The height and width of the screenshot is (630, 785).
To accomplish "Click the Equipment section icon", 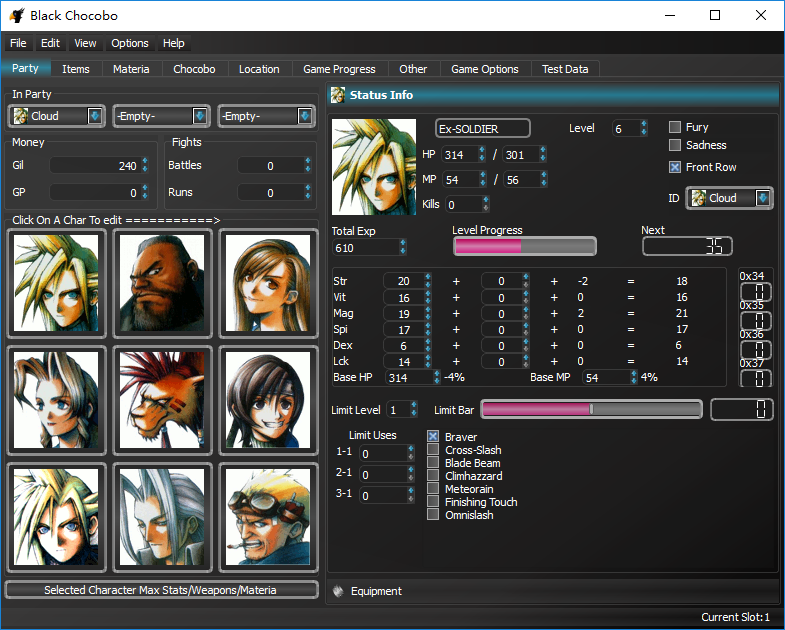I will (338, 591).
